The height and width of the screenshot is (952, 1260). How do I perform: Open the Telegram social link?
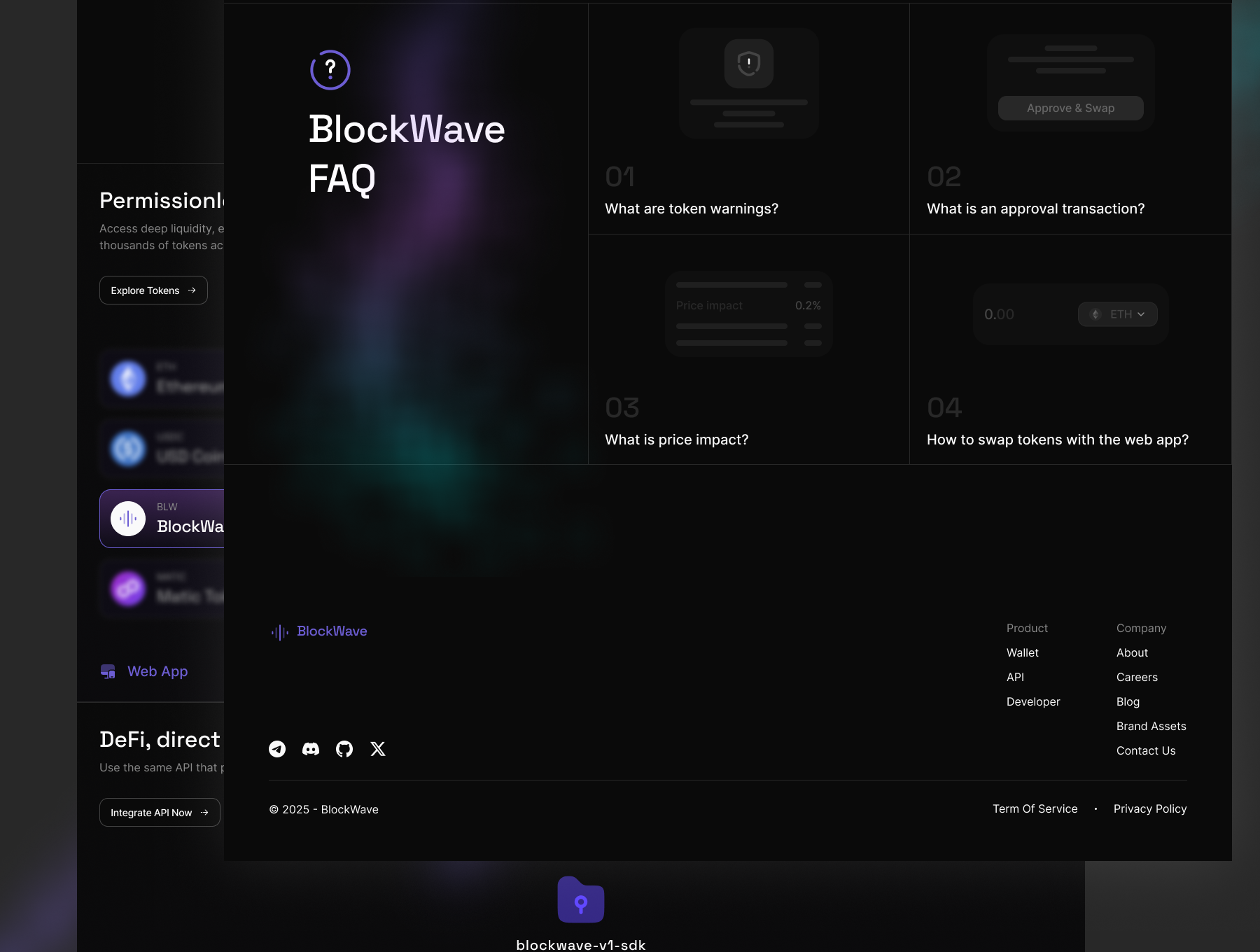(x=277, y=749)
